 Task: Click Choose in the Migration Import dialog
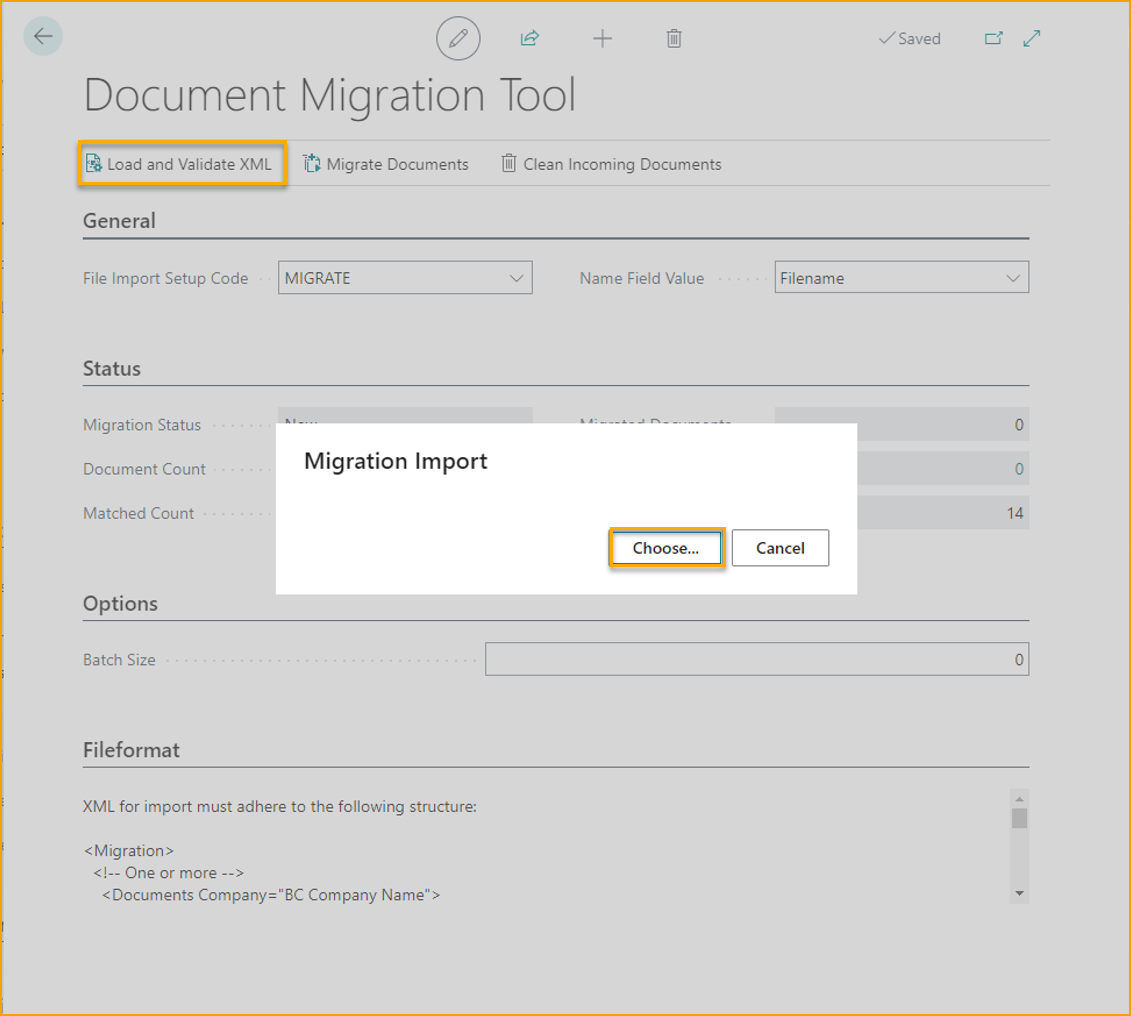pyautogui.click(x=666, y=547)
